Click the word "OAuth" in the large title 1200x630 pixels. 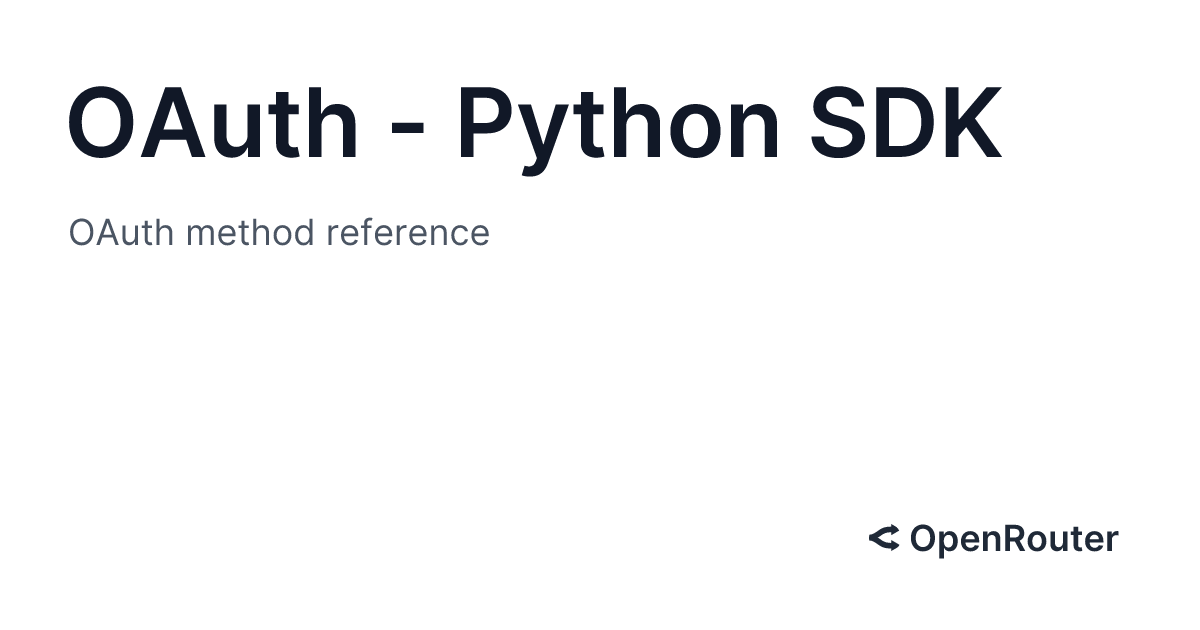[212, 125]
